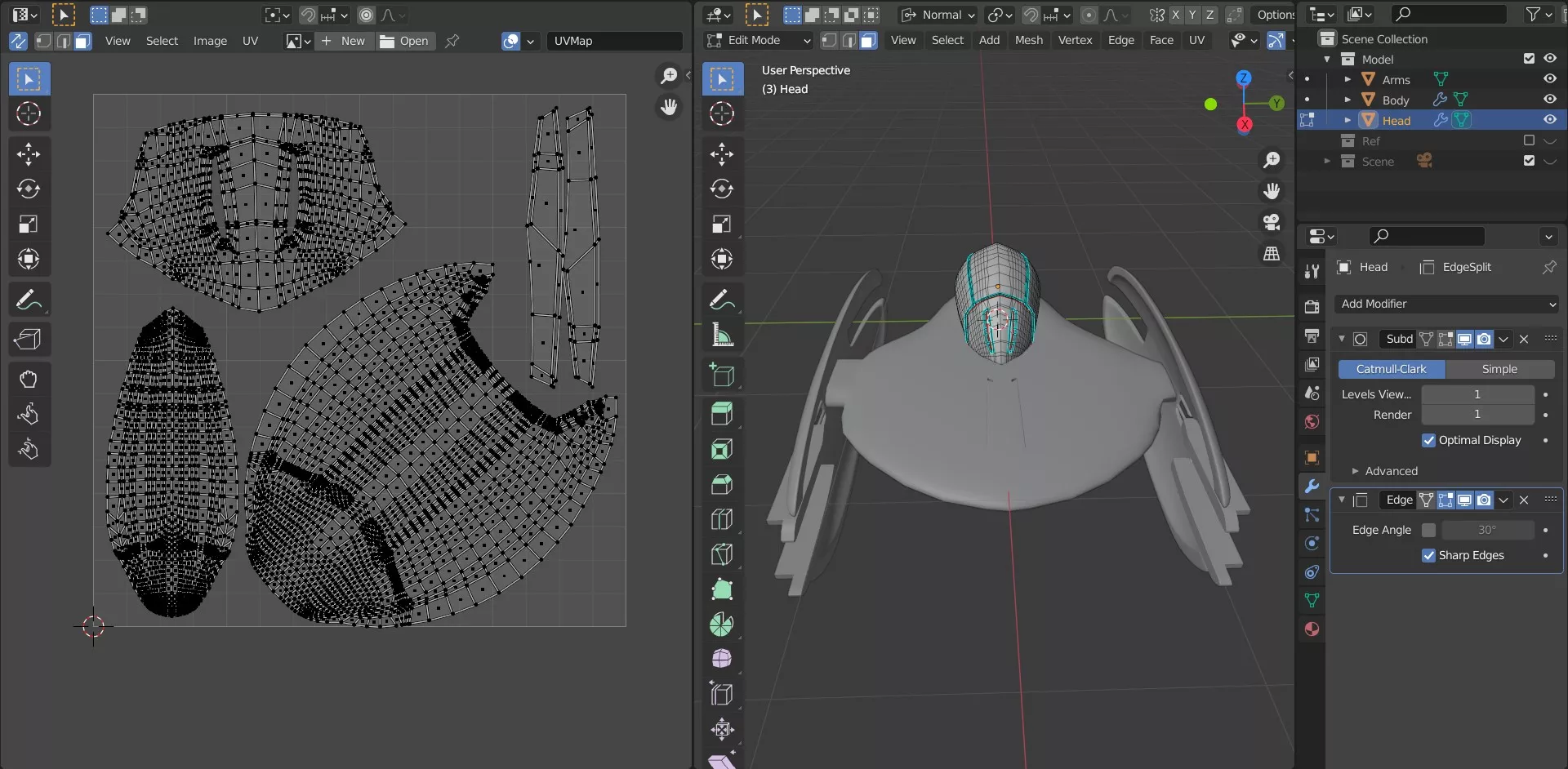Click the Open image button

(405, 41)
